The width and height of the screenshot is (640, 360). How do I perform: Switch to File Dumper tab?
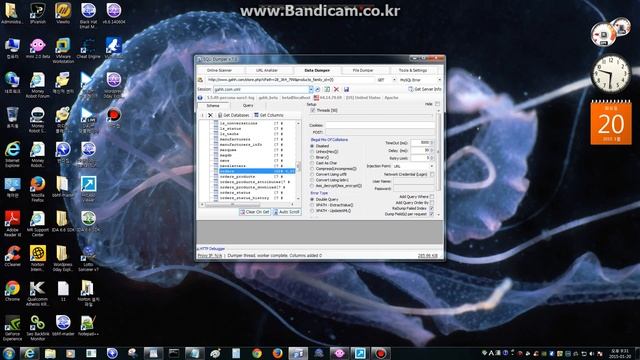[x=363, y=71]
